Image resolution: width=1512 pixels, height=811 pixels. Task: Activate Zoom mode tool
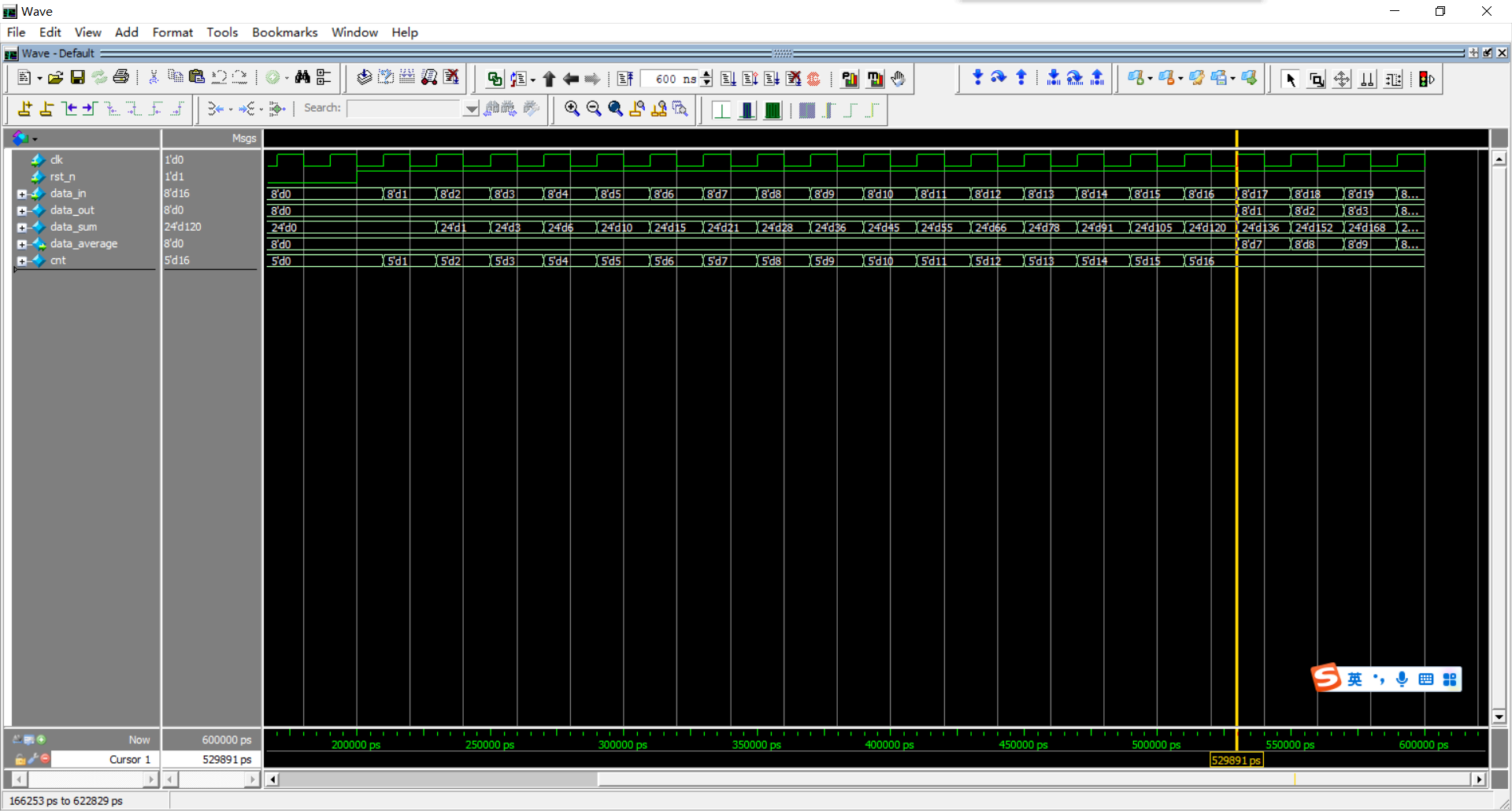[x=1316, y=80]
